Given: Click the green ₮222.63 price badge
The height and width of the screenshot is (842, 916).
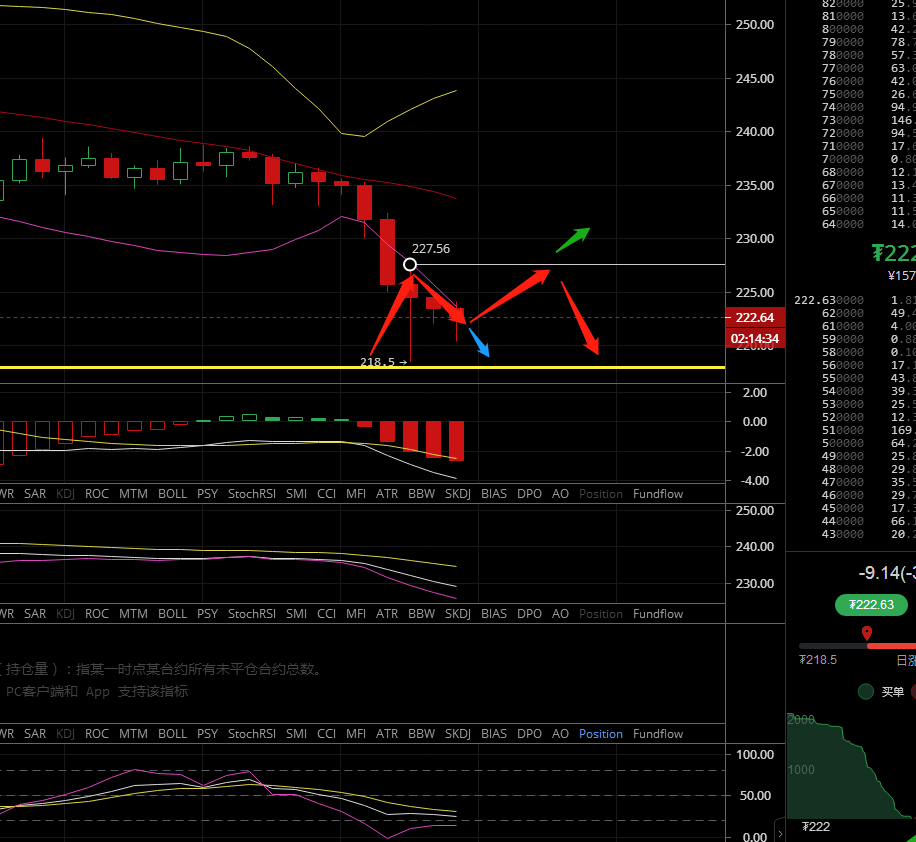Looking at the screenshot, I should 873,605.
